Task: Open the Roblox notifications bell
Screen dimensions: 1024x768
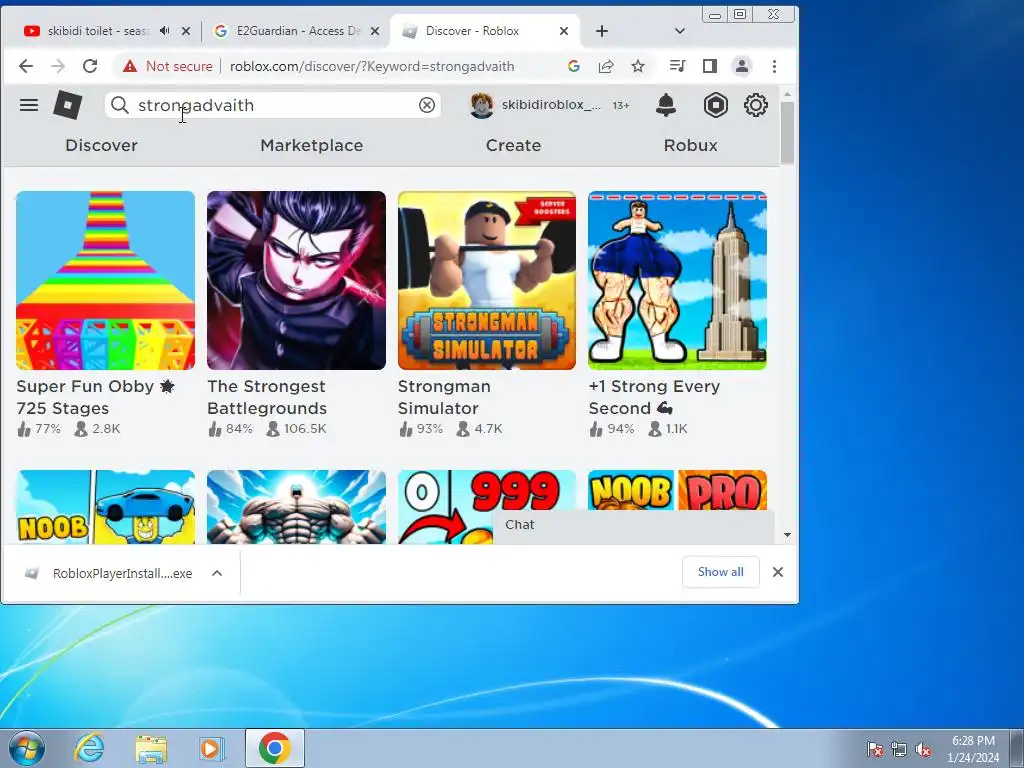Action: coord(665,105)
